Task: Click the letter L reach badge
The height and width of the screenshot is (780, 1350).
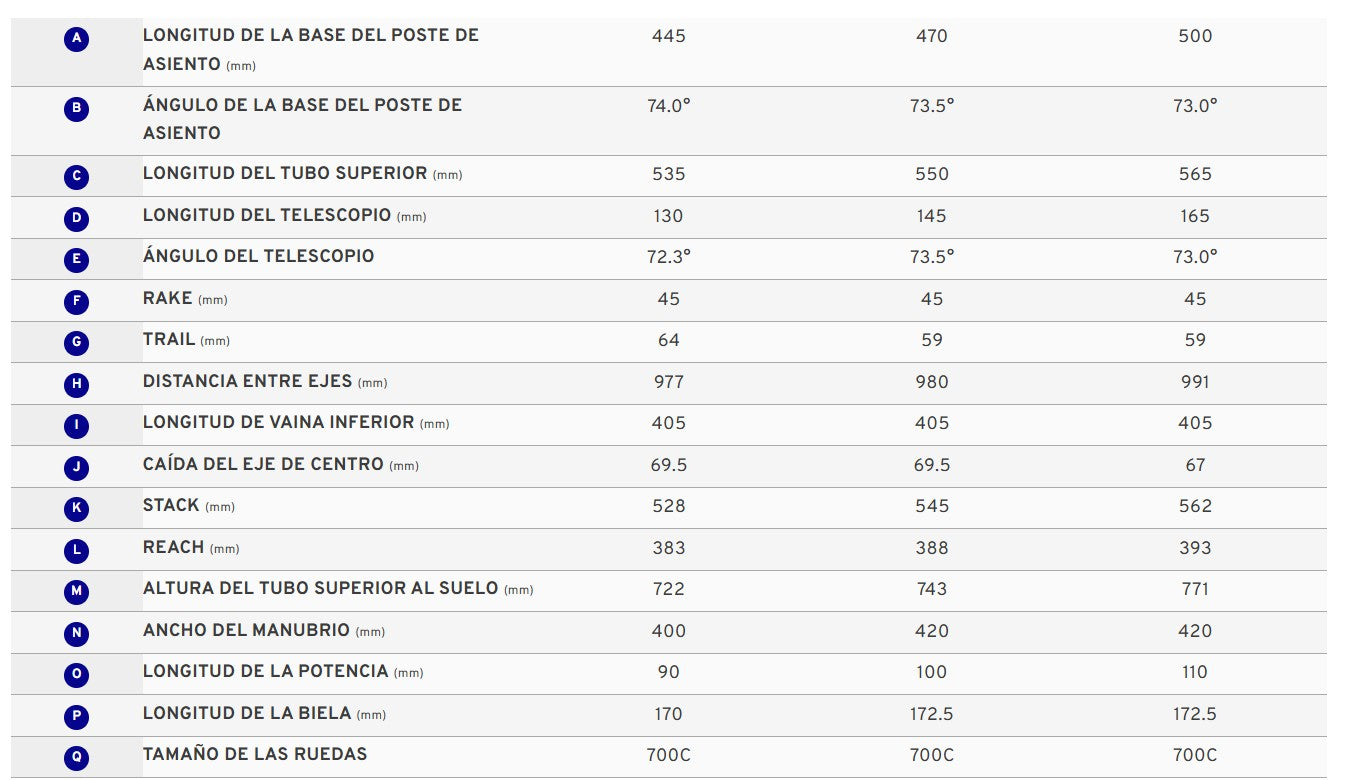Action: 77,550
